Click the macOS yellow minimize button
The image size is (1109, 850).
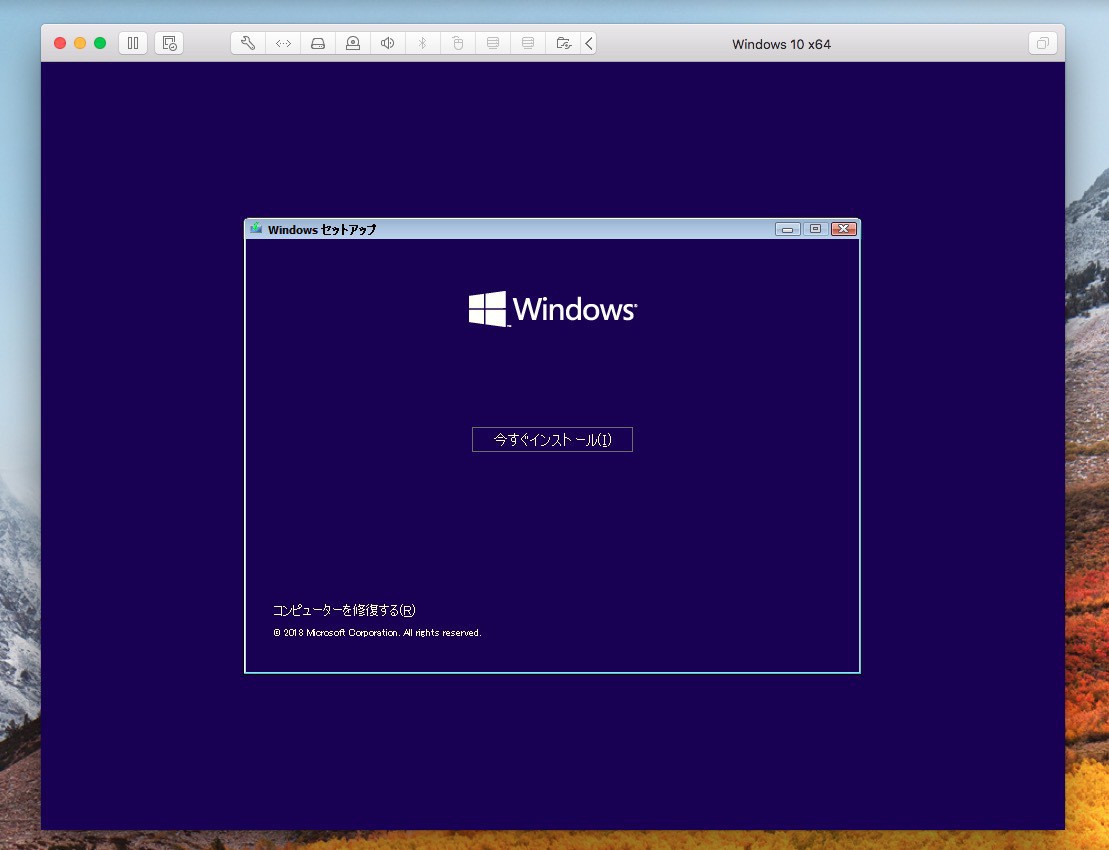(x=80, y=43)
